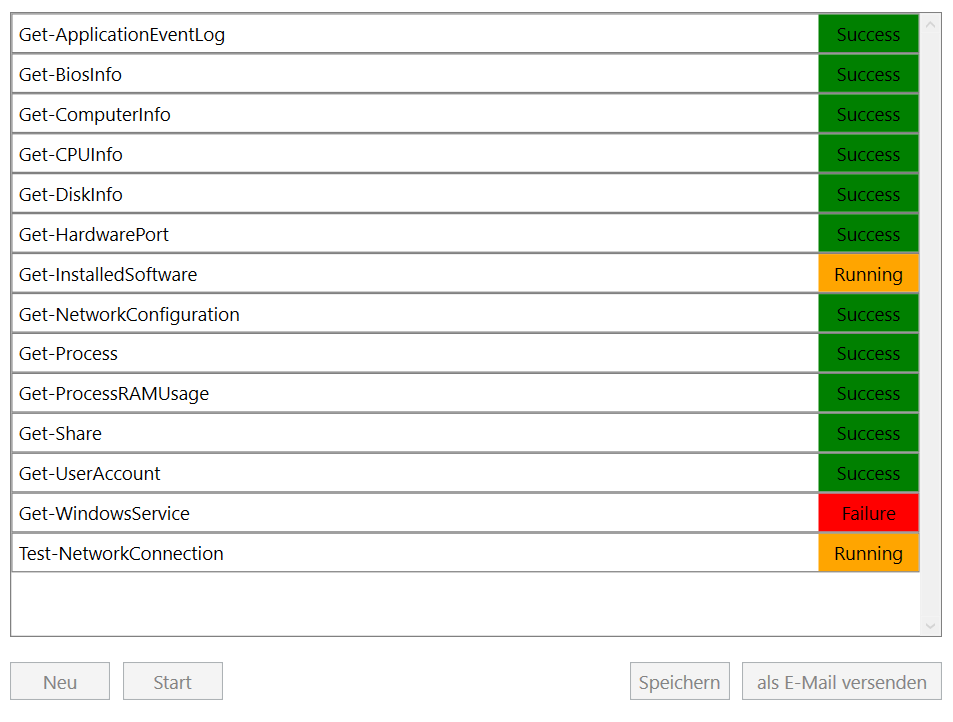Click the Success status of Get-CPUInfo
The image size is (953, 722).
point(869,154)
